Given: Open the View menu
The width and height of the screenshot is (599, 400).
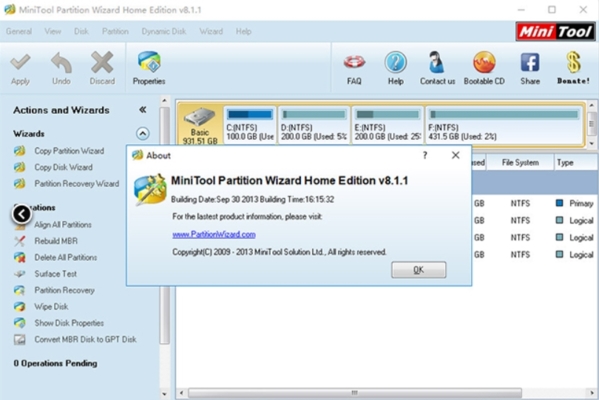Looking at the screenshot, I should [53, 31].
